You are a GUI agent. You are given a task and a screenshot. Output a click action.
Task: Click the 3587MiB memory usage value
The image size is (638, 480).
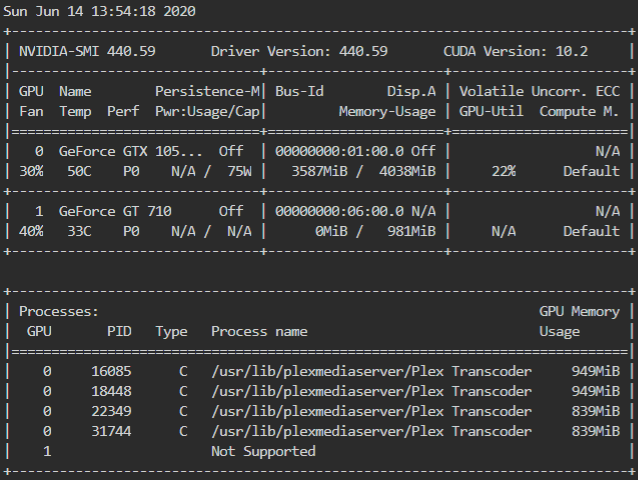pos(319,171)
